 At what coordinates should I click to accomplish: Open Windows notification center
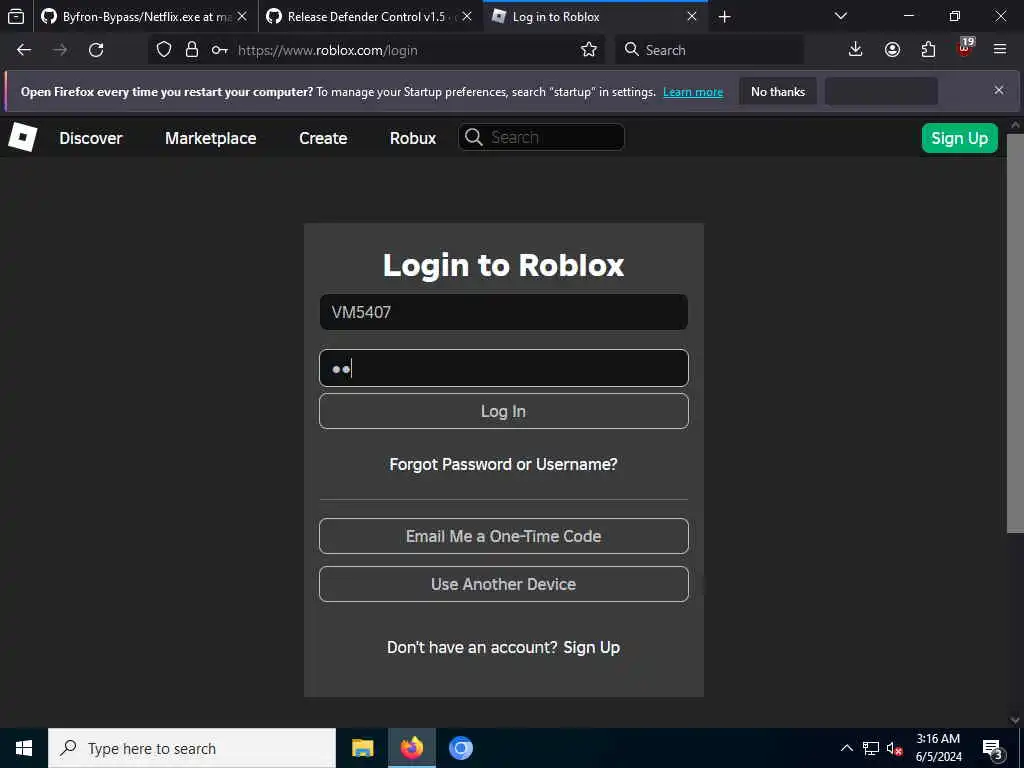coord(993,750)
